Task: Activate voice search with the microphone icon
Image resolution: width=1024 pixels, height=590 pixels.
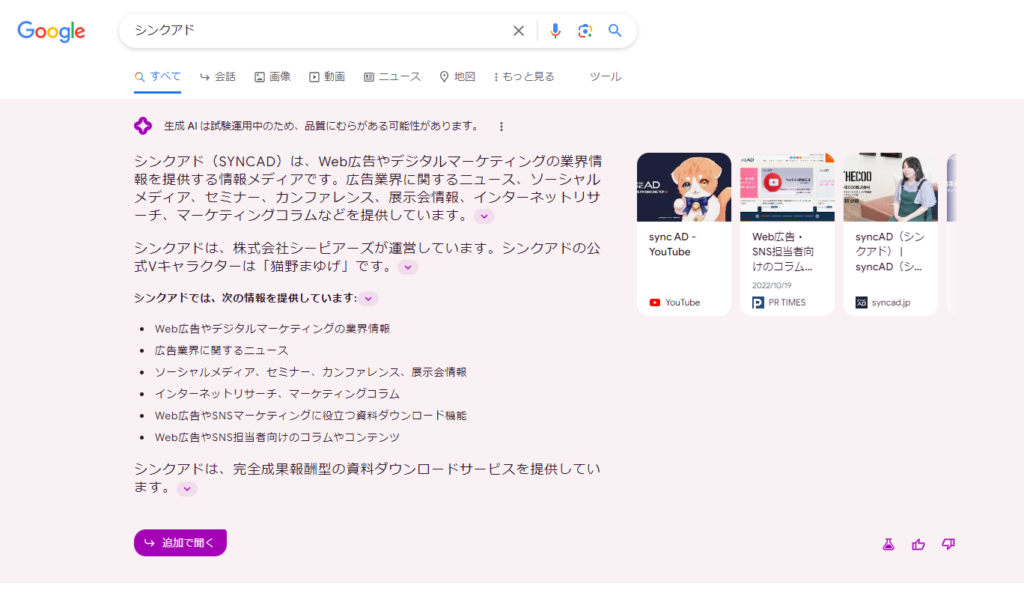Action: click(556, 31)
